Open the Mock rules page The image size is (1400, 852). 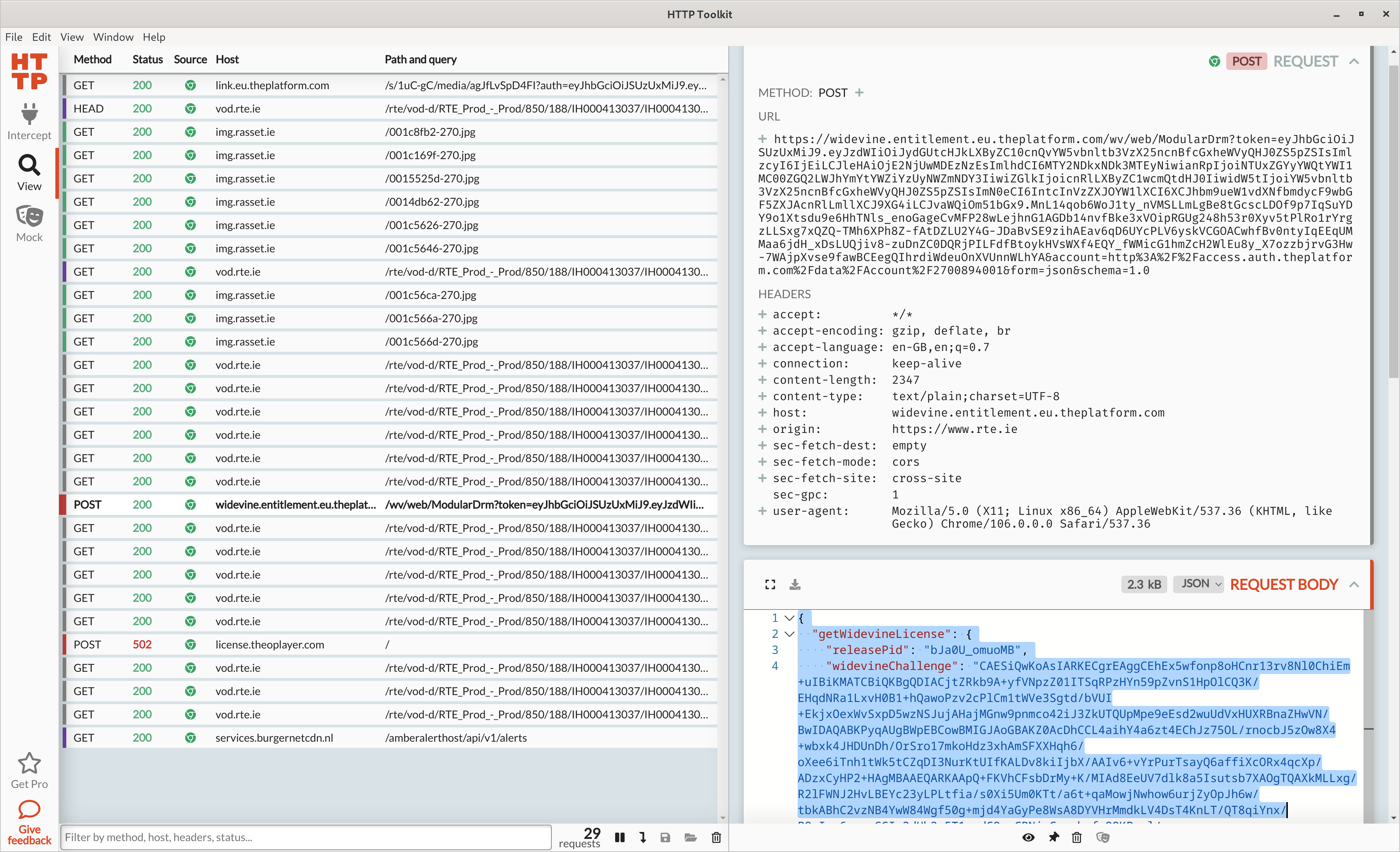tap(29, 223)
